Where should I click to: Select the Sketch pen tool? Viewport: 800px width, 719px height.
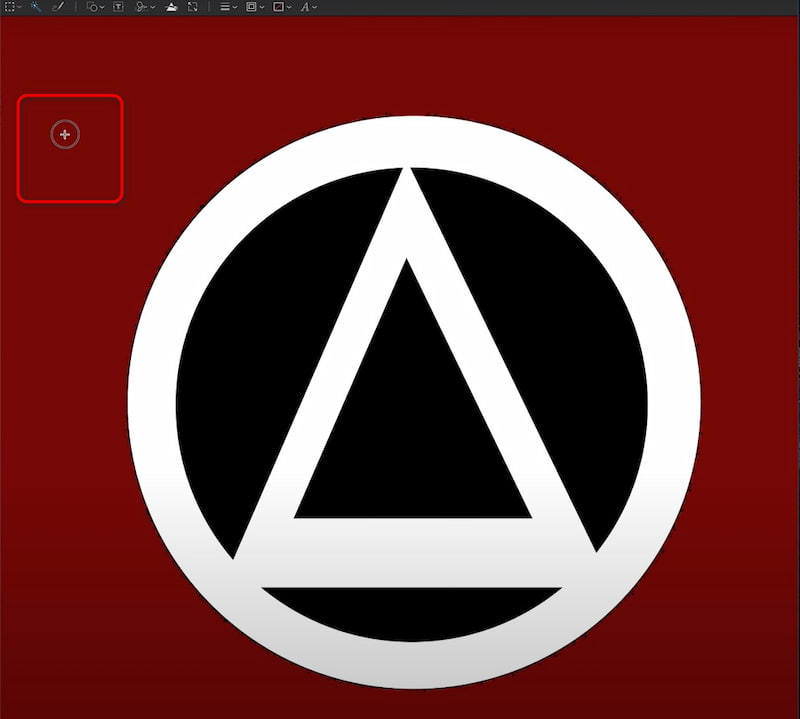click(58, 7)
